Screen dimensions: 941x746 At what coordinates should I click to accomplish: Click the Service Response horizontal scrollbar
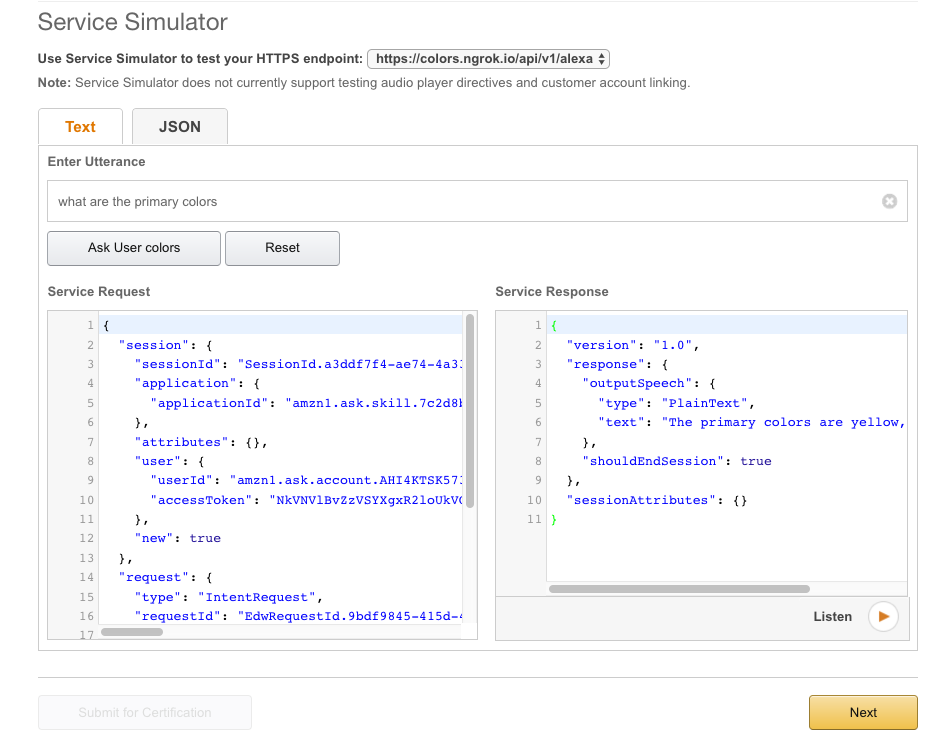point(679,589)
